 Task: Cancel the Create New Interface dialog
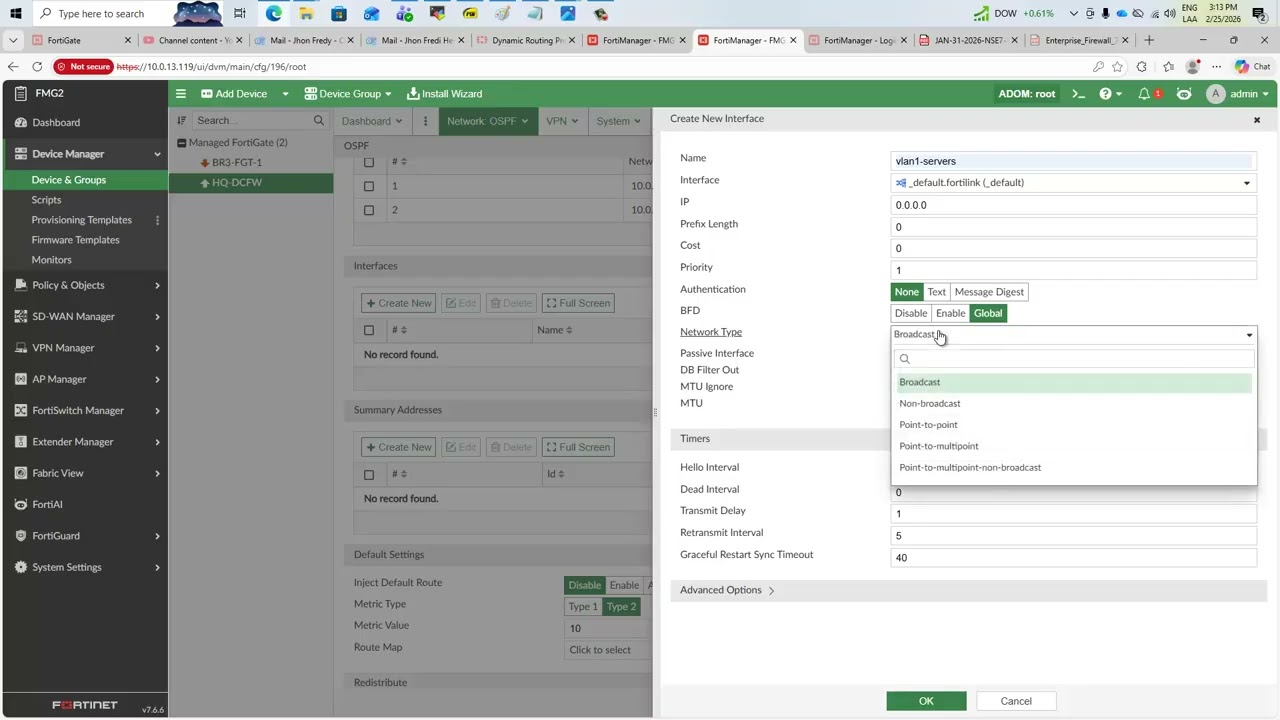pyautogui.click(x=1016, y=701)
